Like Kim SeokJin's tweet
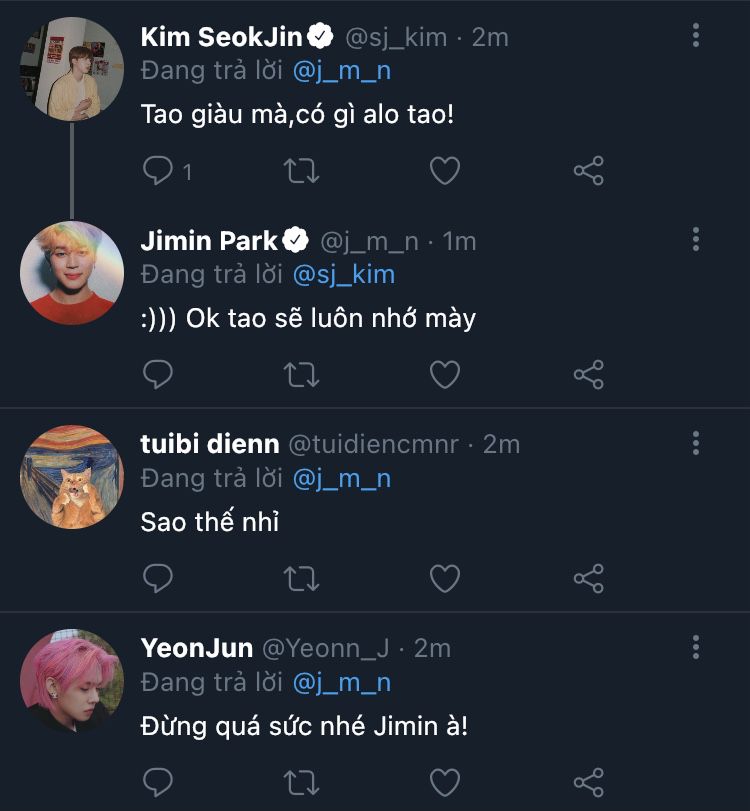The height and width of the screenshot is (811, 750). click(444, 171)
